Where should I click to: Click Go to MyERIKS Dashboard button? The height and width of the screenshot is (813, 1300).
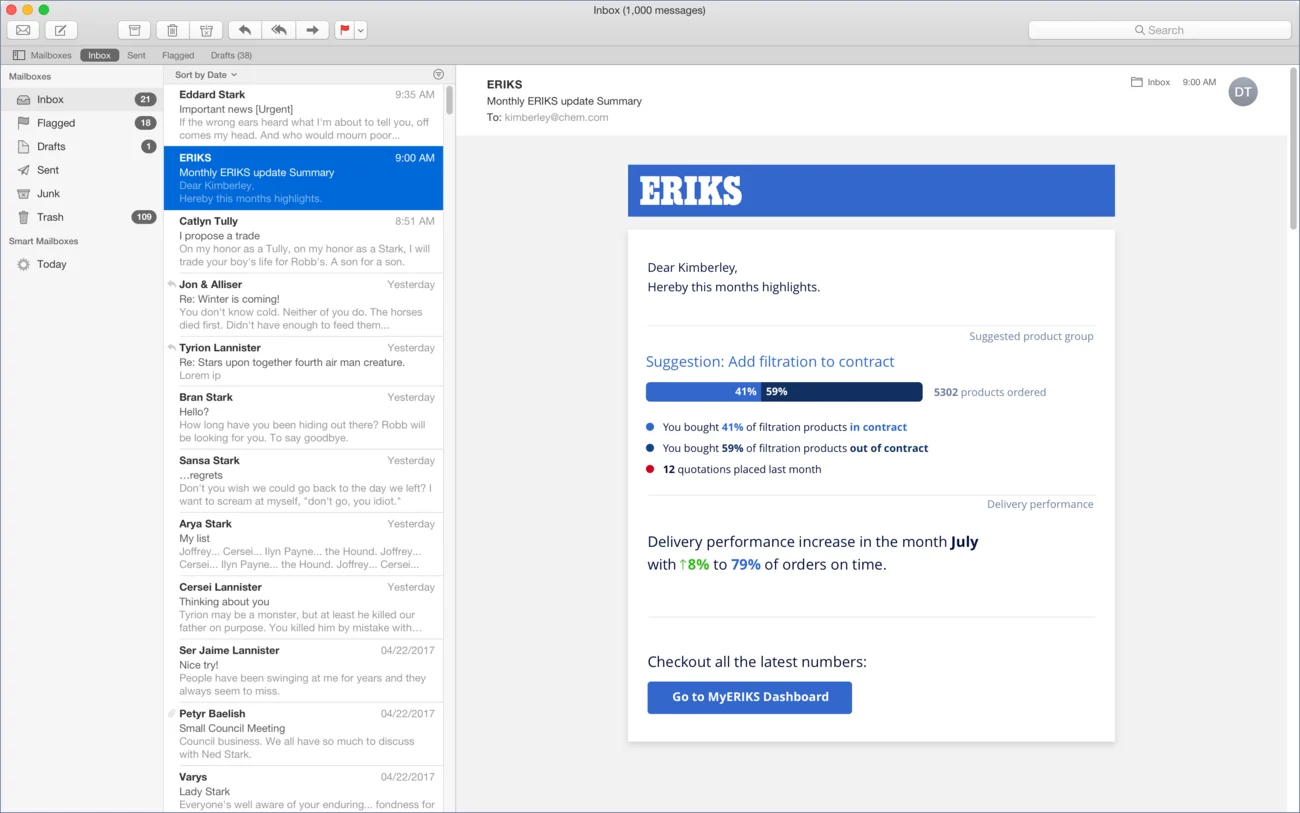tap(750, 697)
